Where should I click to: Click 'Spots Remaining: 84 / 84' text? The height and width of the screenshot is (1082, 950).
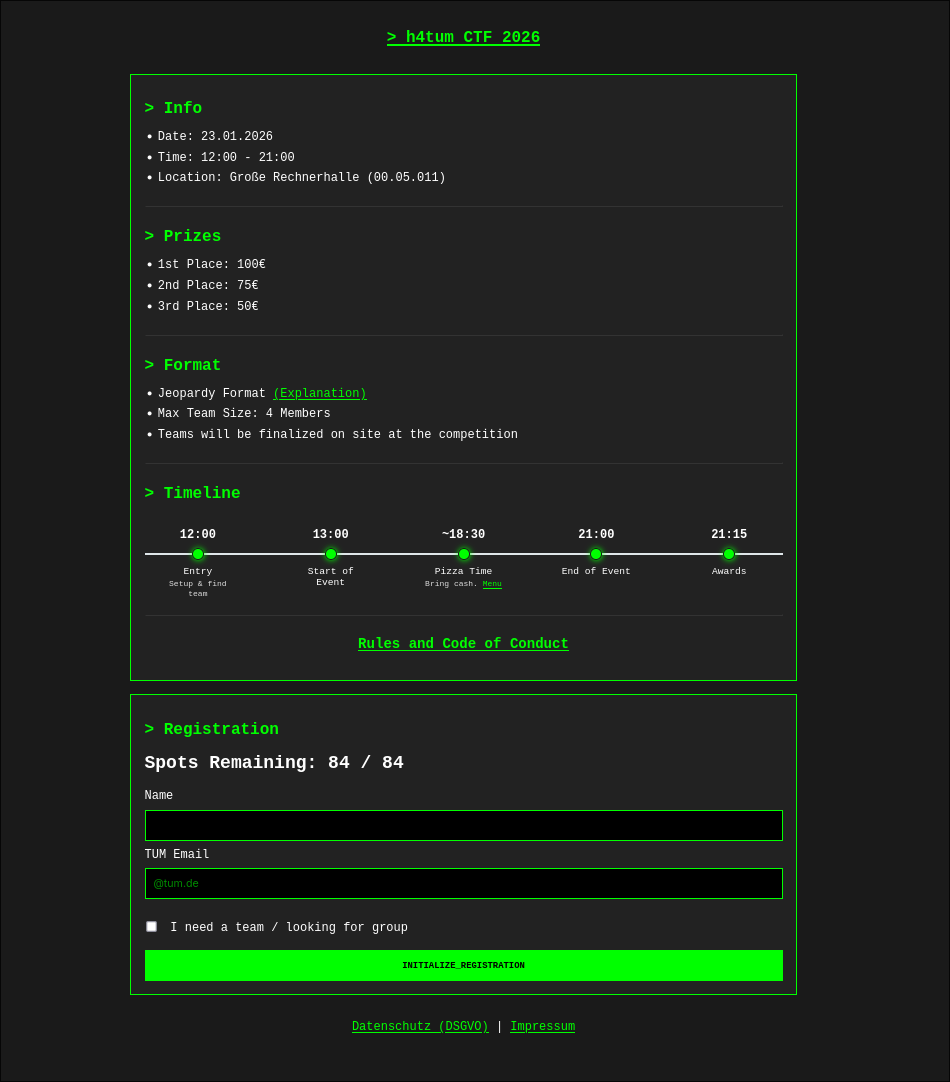coord(274,763)
